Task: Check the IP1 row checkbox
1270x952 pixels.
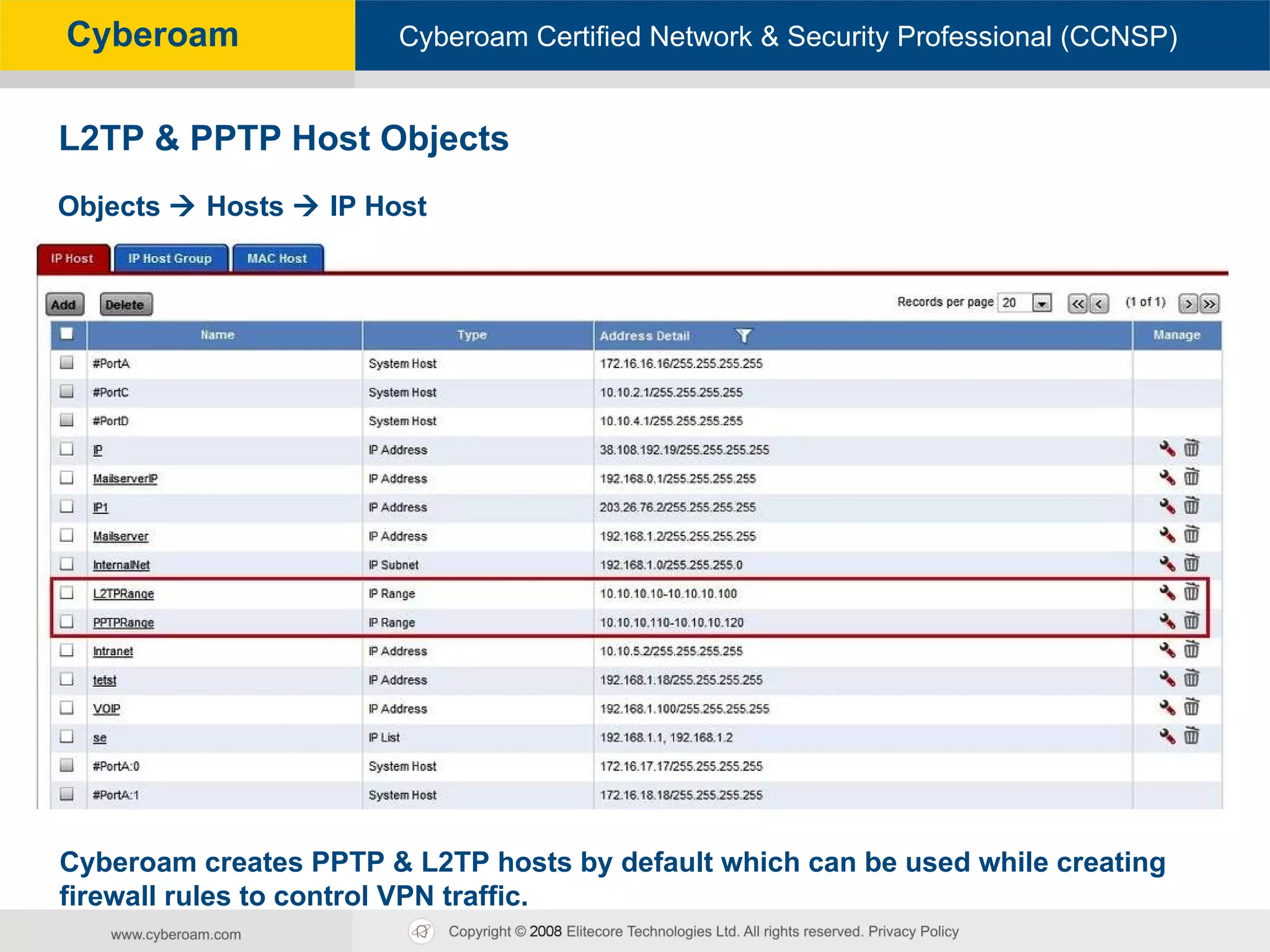Action: pyautogui.click(x=67, y=506)
